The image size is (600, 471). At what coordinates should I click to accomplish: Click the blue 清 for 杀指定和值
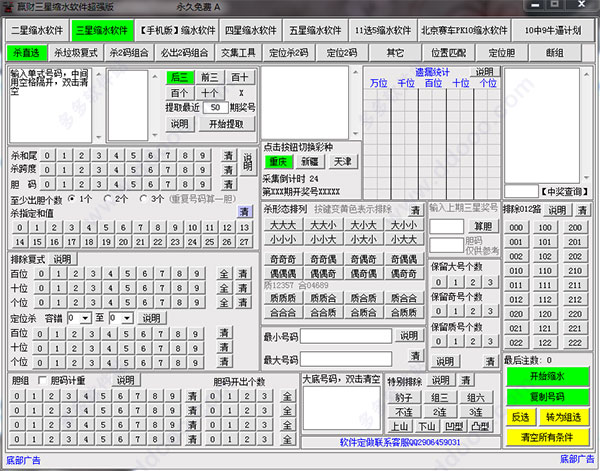click(245, 212)
